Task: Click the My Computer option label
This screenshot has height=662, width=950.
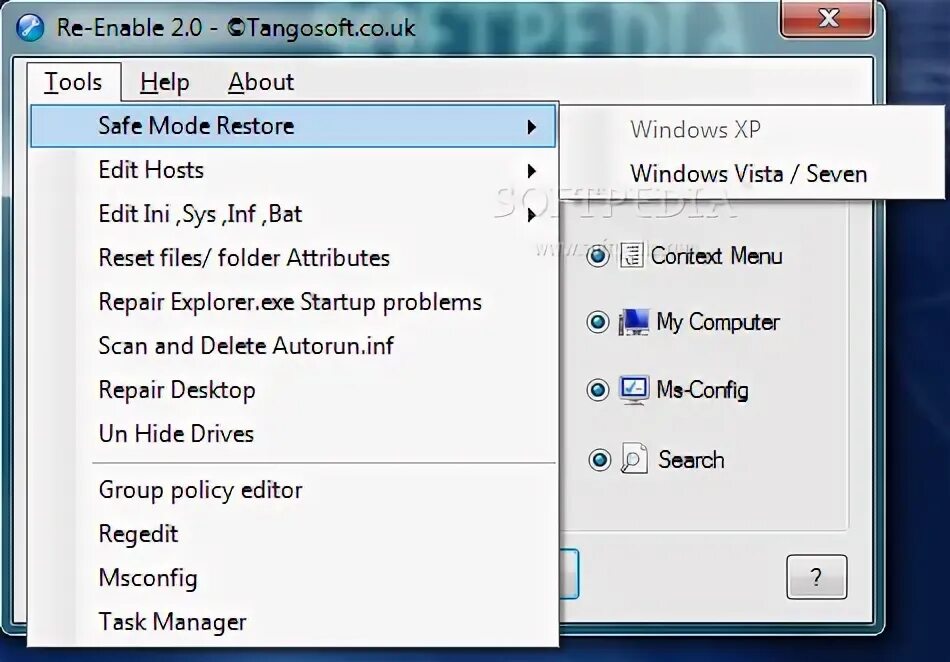Action: [x=718, y=322]
